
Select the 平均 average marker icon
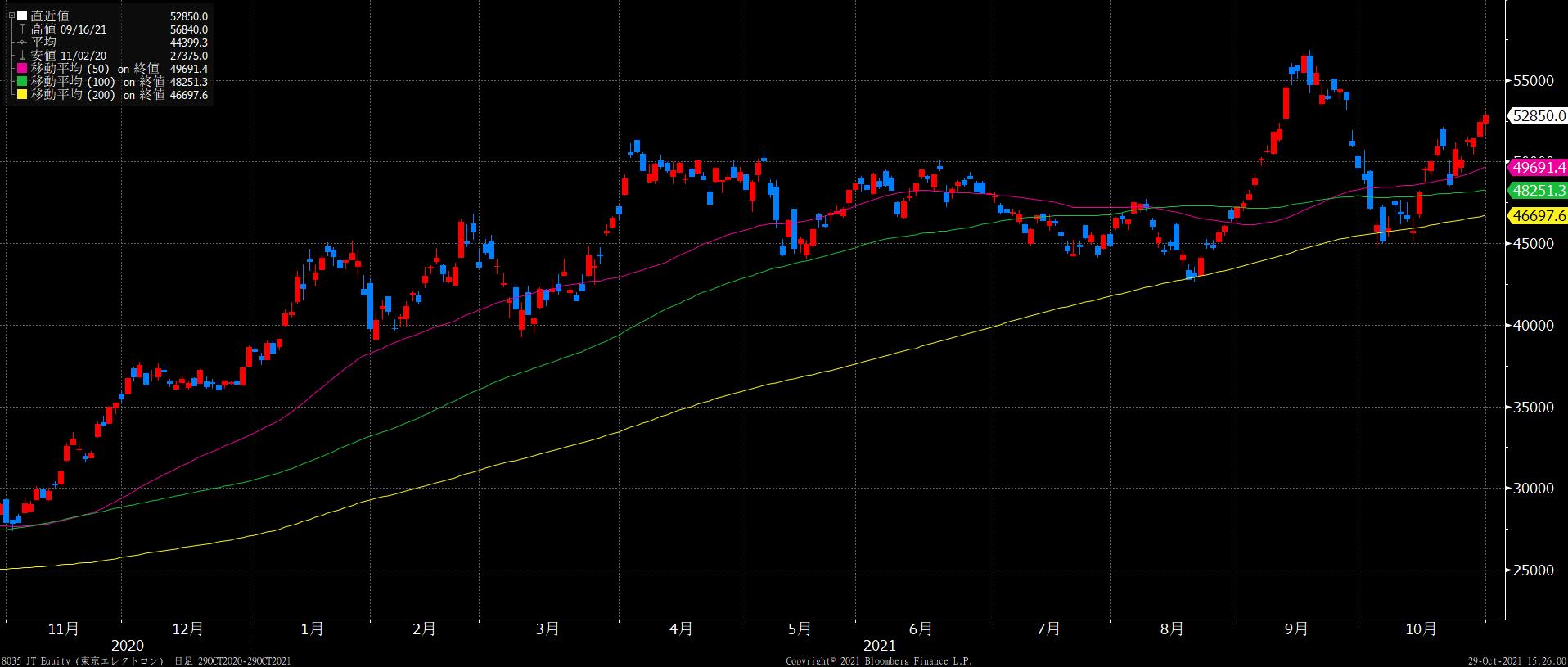tap(22, 43)
